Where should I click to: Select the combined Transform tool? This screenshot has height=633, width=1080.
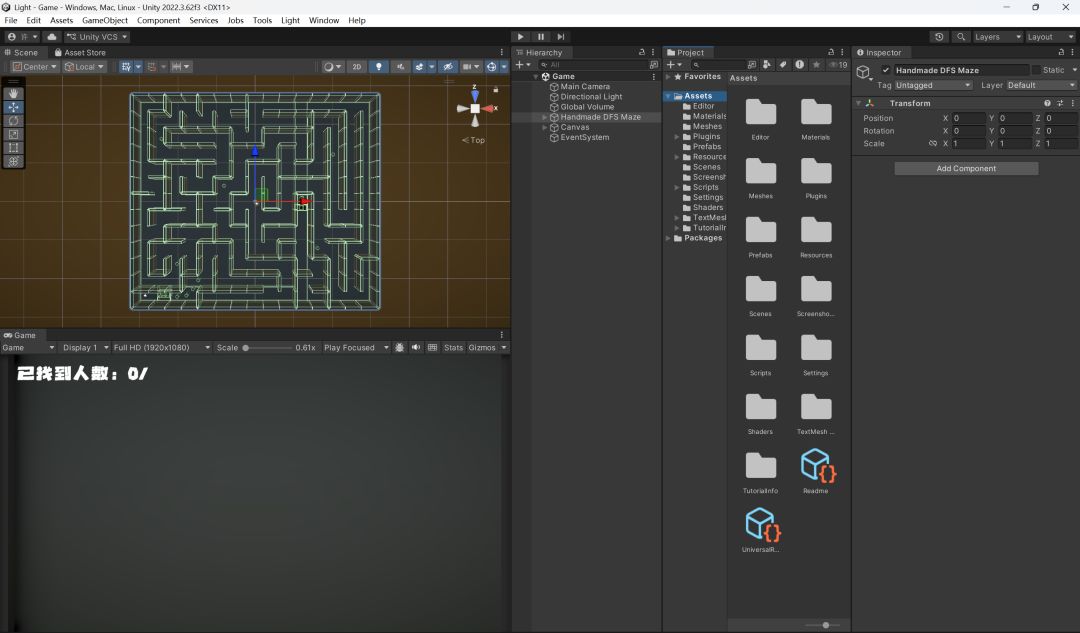click(14, 161)
